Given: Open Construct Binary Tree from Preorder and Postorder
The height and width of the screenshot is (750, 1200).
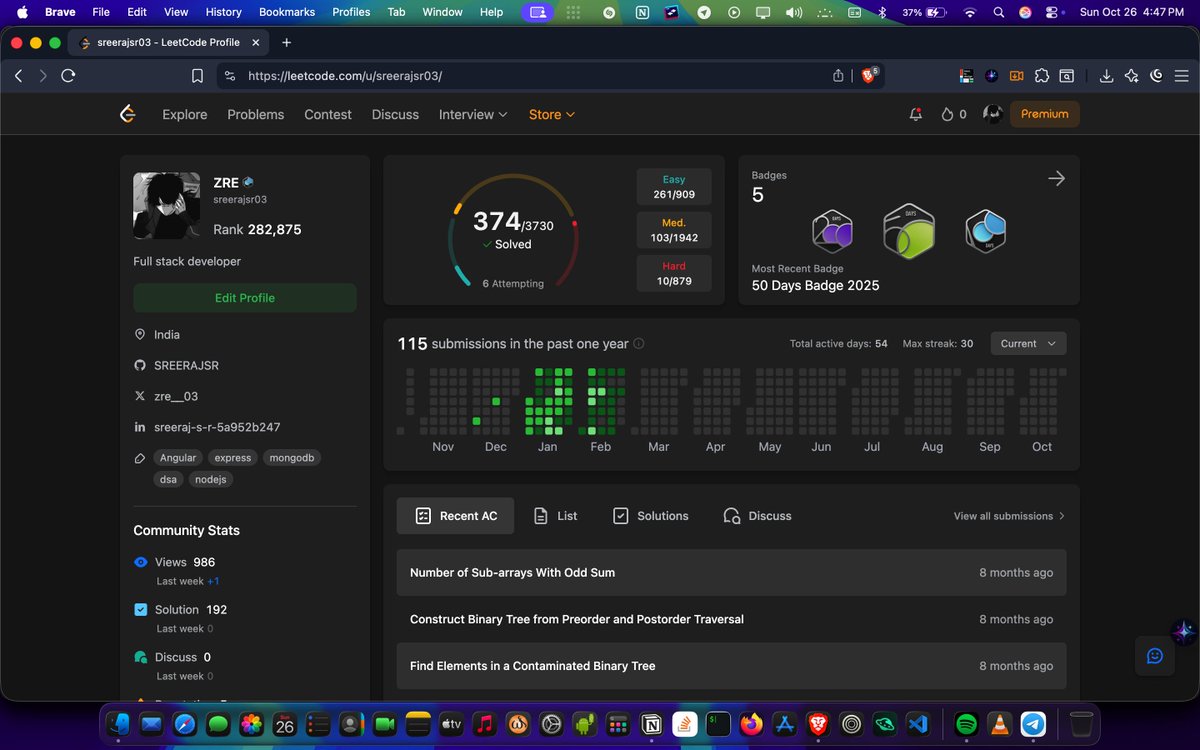Looking at the screenshot, I should 731,619.
